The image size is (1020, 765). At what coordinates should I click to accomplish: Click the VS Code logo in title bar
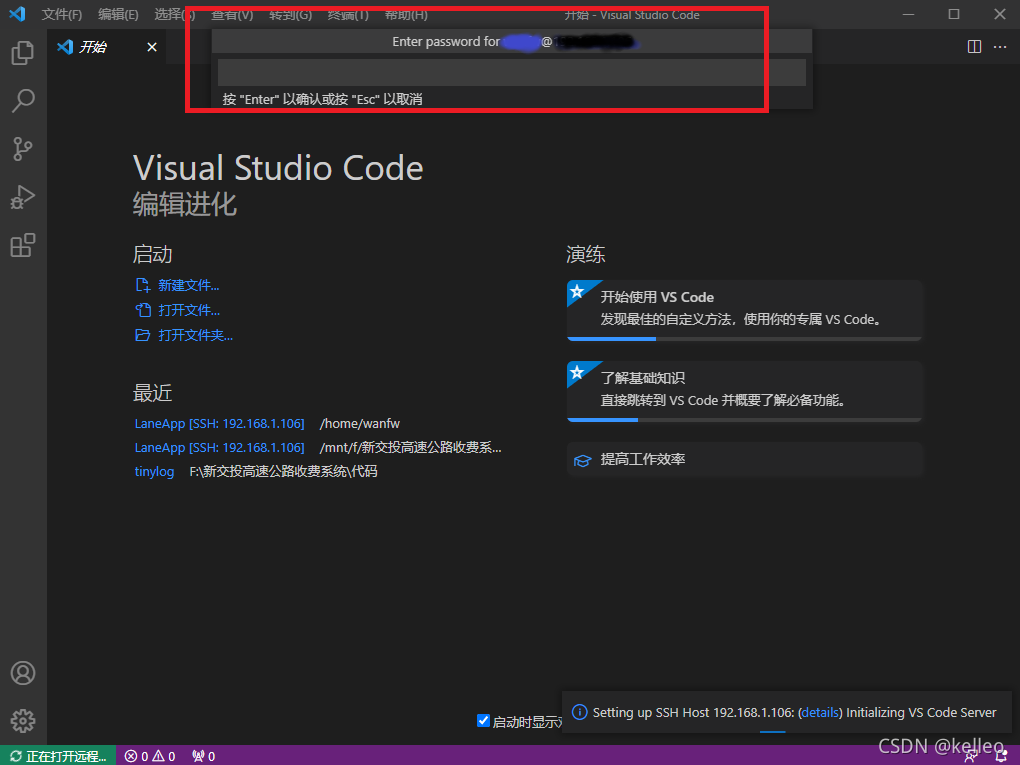(x=18, y=14)
